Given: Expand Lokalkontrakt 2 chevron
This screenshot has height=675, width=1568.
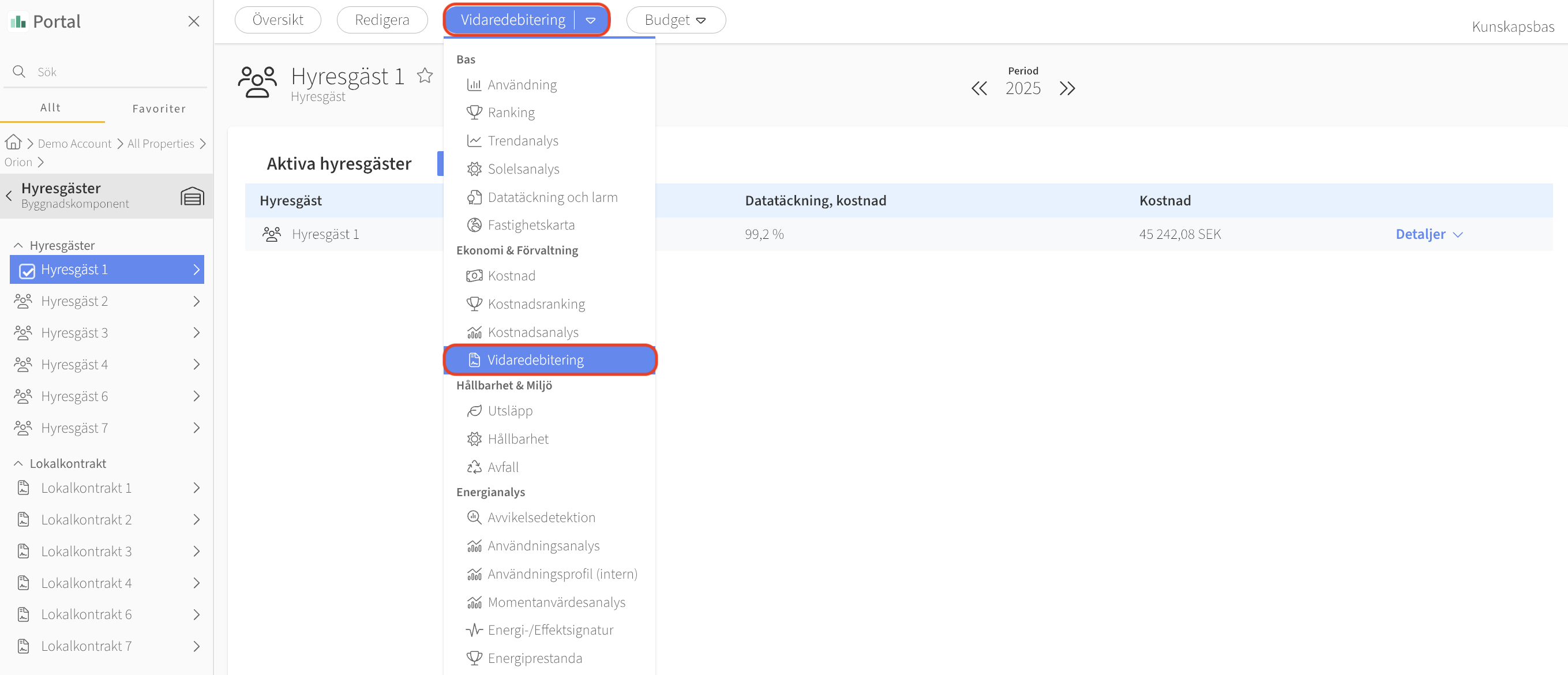Looking at the screenshot, I should [196, 519].
